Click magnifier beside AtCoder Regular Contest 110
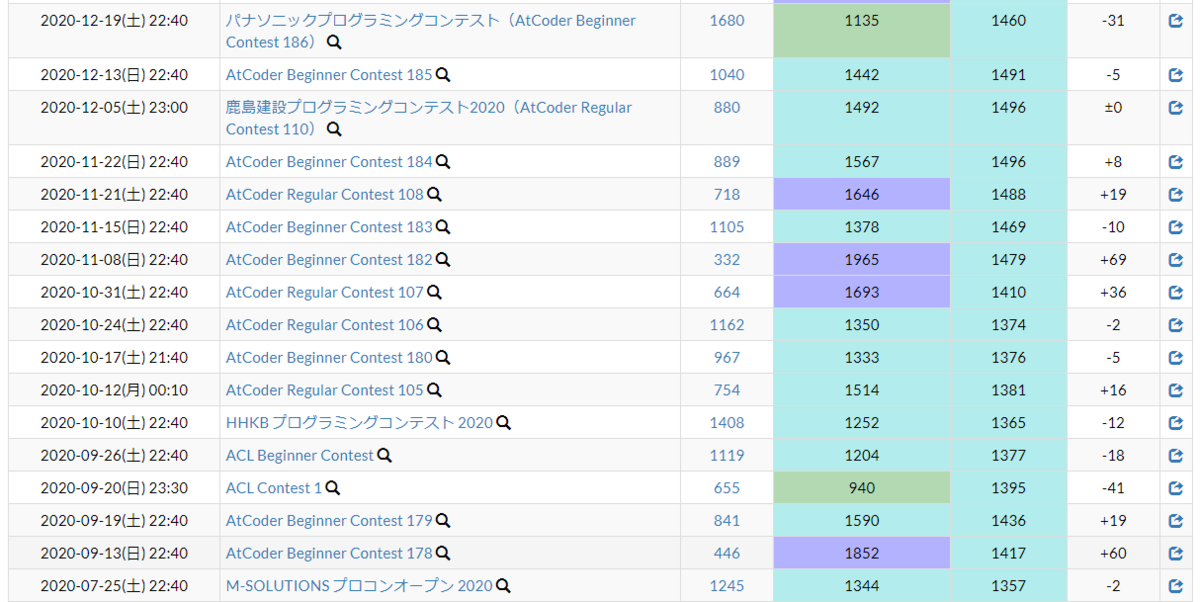 point(334,129)
